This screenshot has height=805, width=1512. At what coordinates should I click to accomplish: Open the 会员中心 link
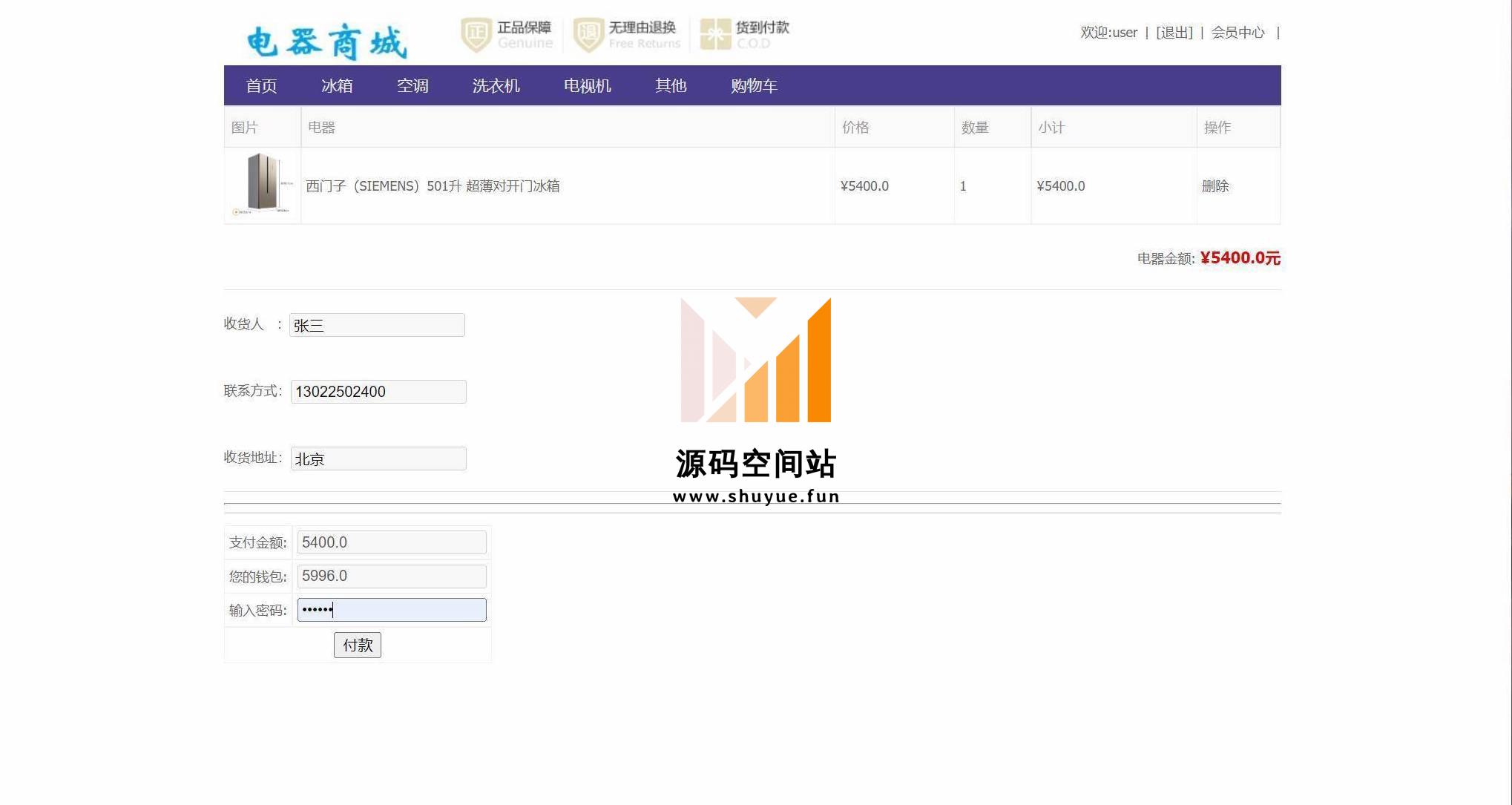tap(1237, 33)
